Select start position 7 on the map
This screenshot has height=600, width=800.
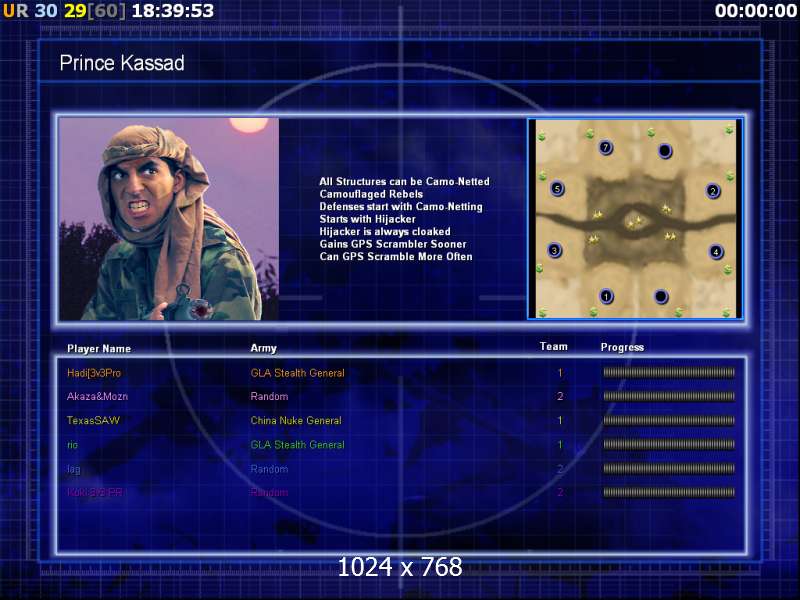(605, 147)
